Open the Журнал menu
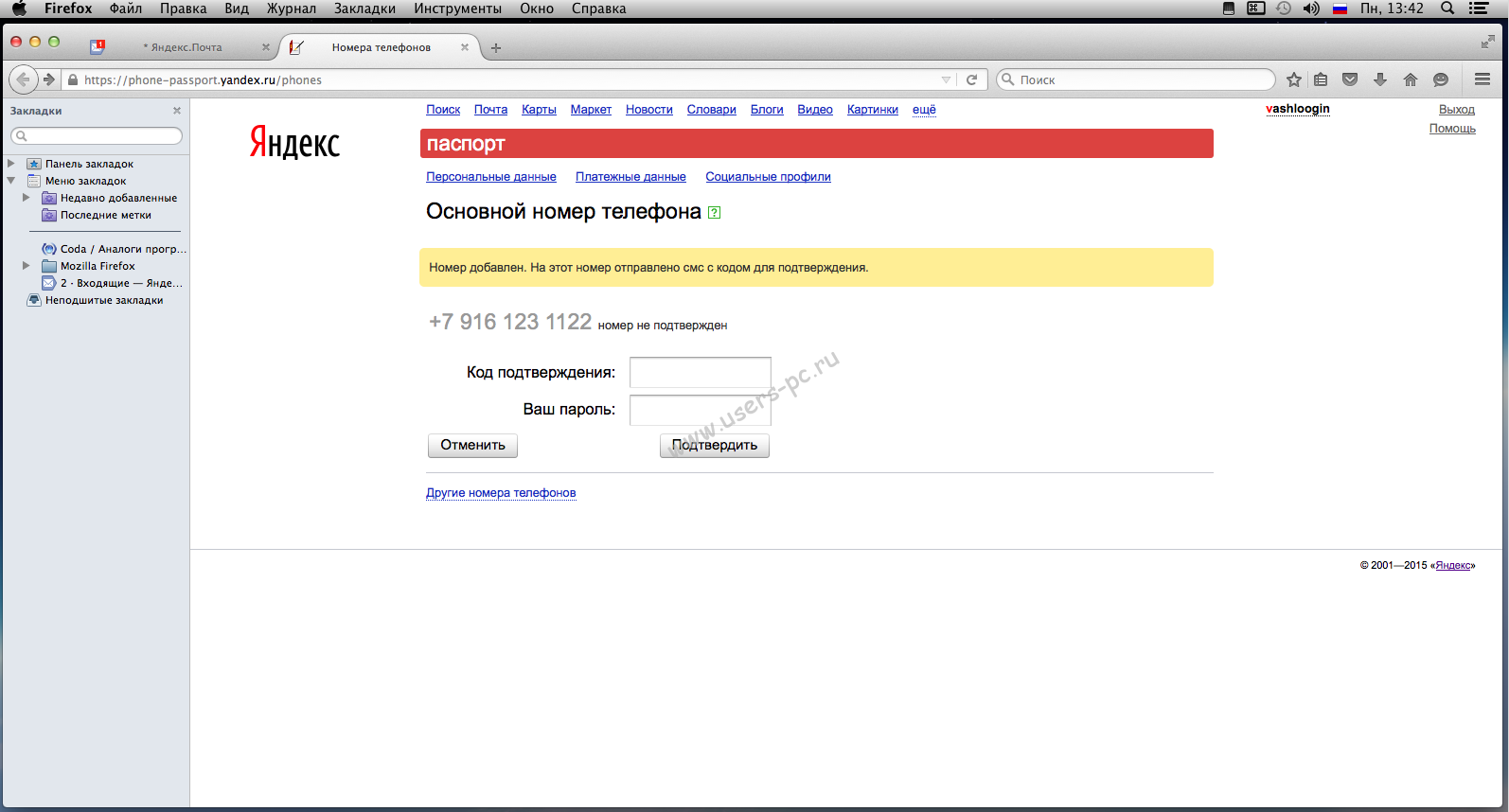Screen dimensions: 1509x812 [292, 9]
